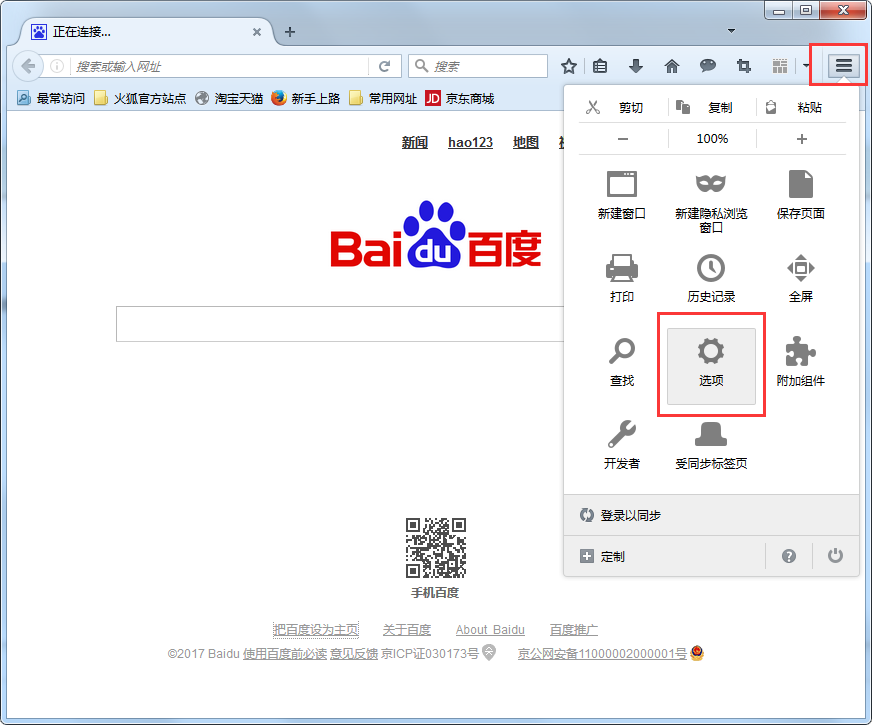Close the 正在连接 tab
Screen dimensions: 872x725
(x=256, y=32)
